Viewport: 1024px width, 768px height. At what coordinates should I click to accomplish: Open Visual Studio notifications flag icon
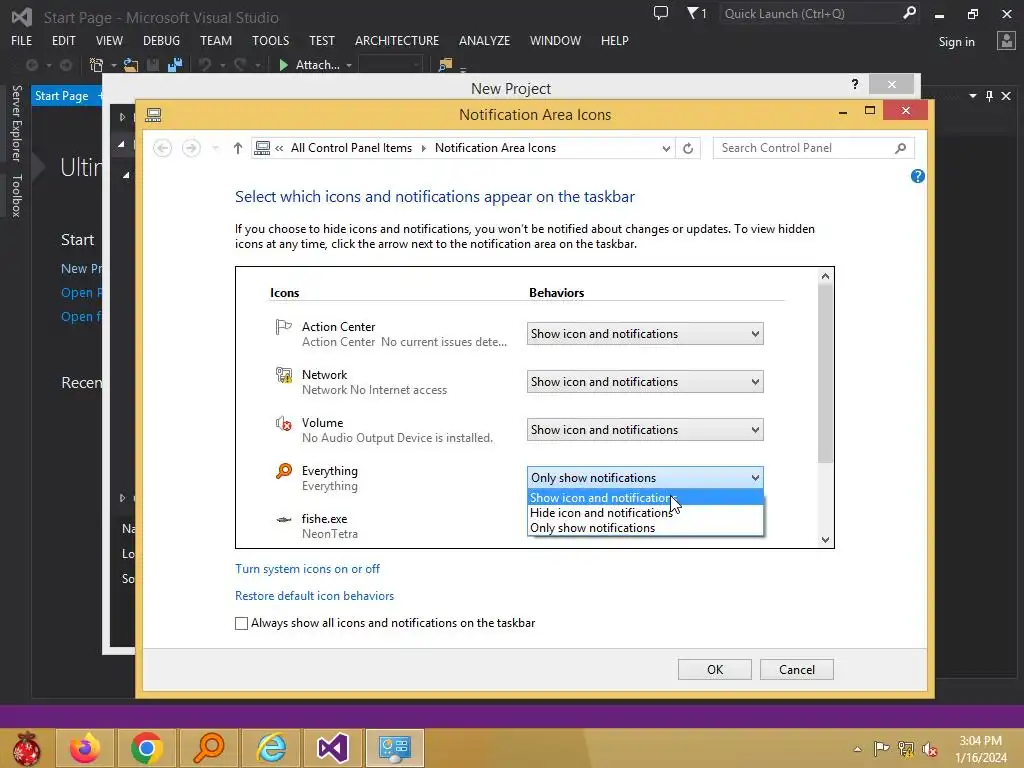click(x=696, y=13)
